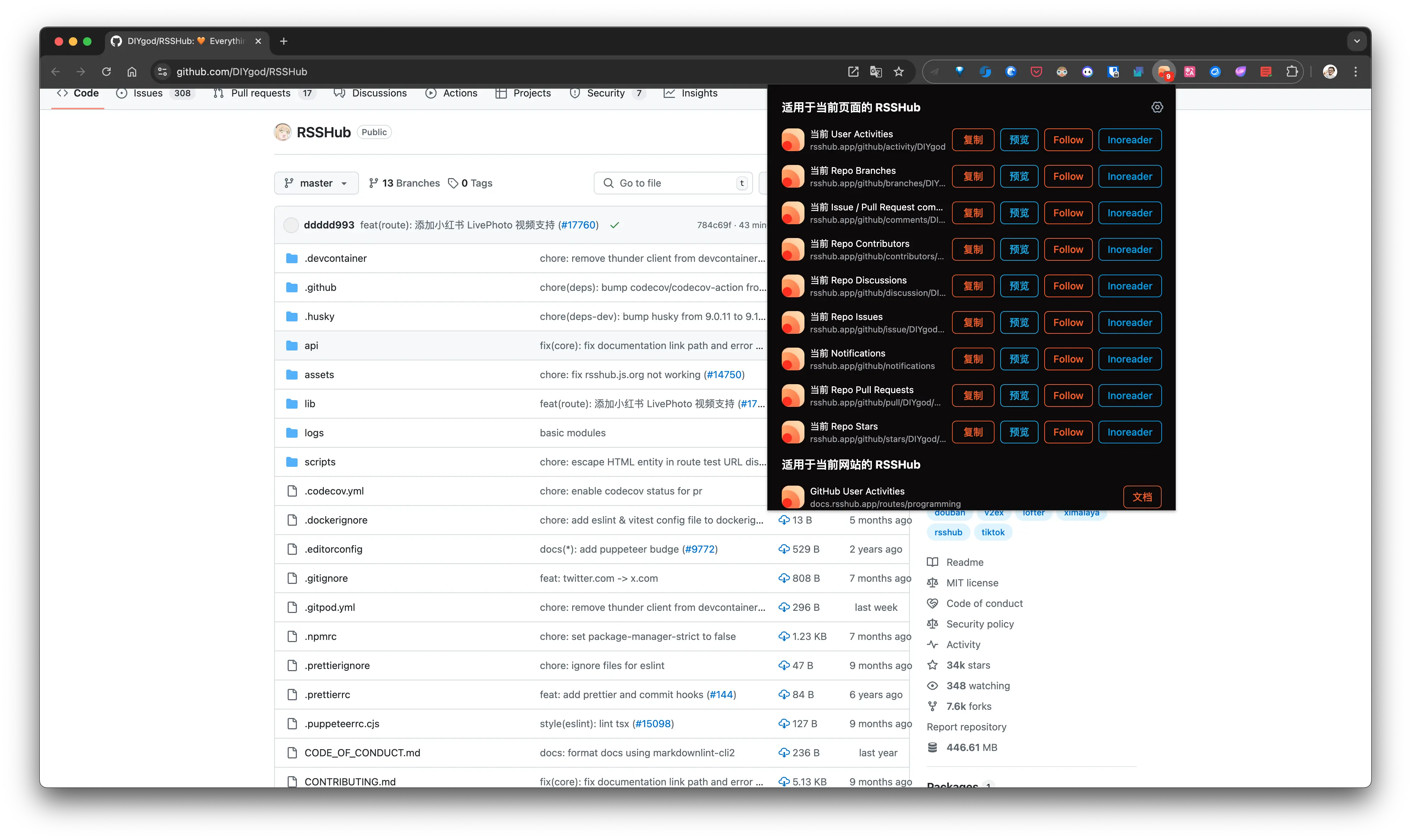The width and height of the screenshot is (1411, 840).
Task: Open the browser Extensions puzzle icon
Action: click(1291, 72)
